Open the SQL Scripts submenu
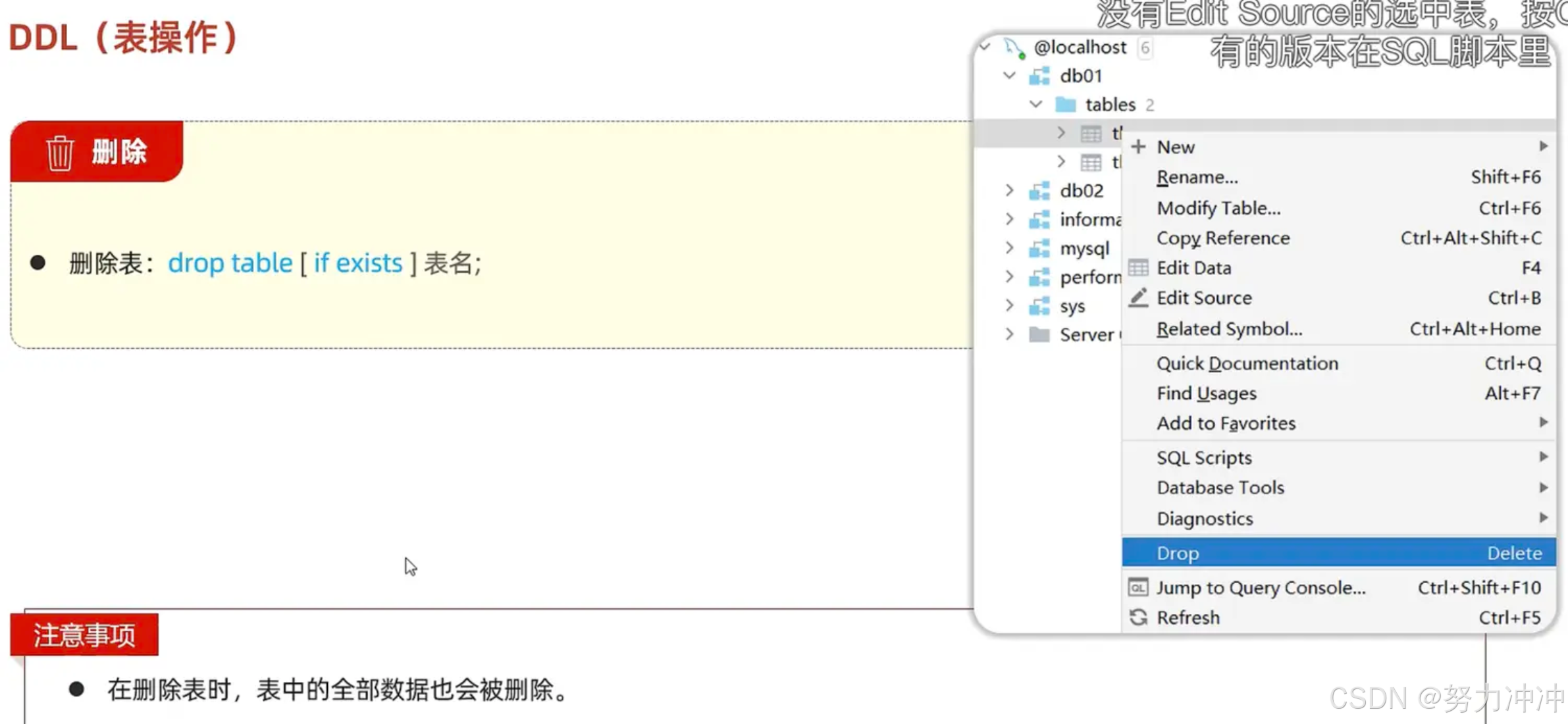Screen dimensions: 1568x724 click(1204, 457)
